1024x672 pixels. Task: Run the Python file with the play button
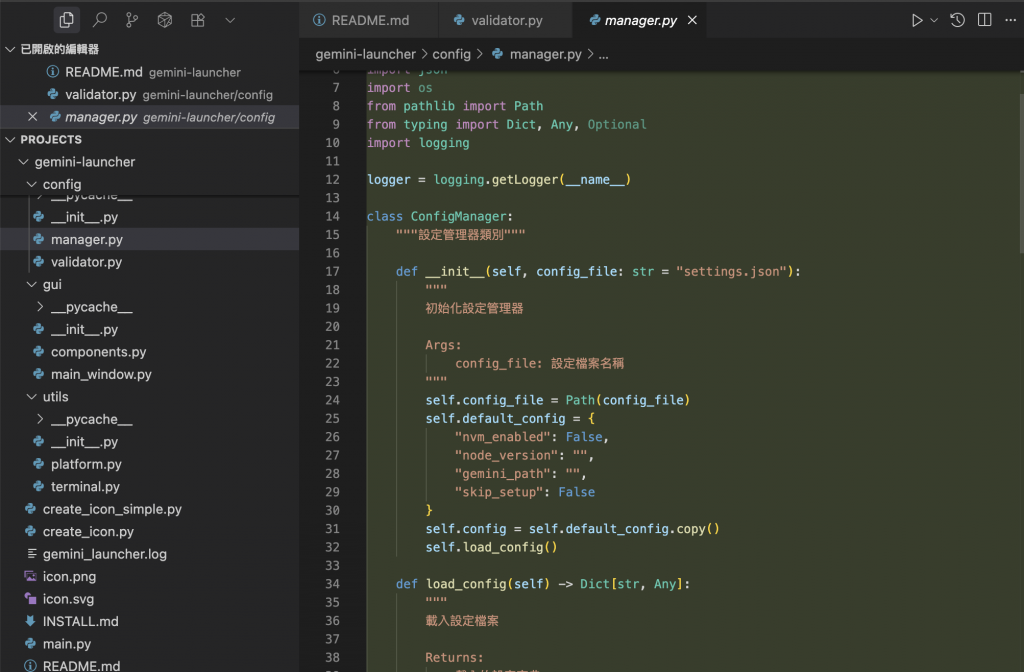pyautogui.click(x=917, y=20)
